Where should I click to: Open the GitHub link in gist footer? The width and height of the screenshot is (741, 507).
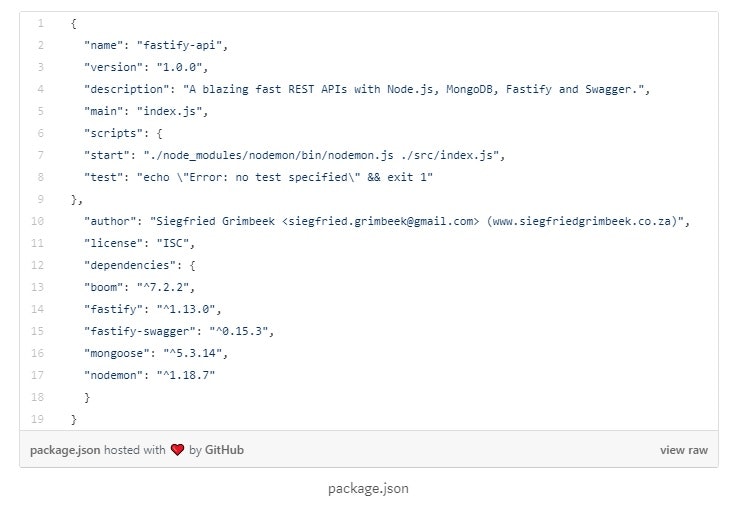click(224, 450)
